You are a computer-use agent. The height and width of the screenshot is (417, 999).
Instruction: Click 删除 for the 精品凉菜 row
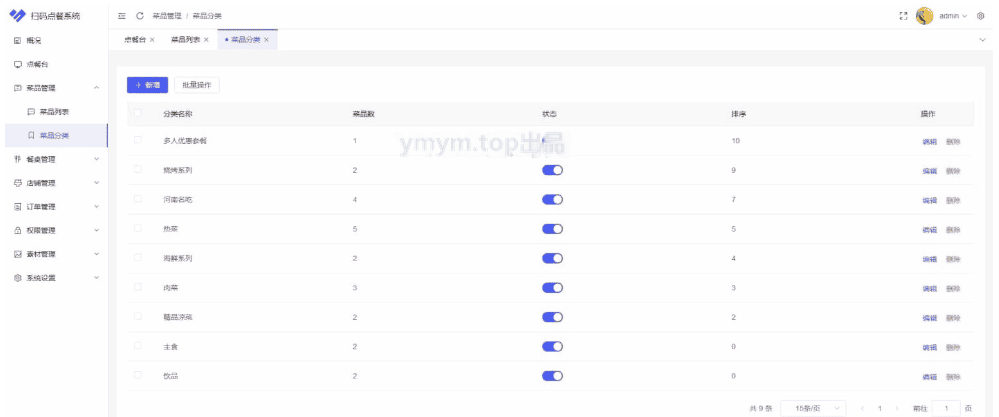[953, 318]
